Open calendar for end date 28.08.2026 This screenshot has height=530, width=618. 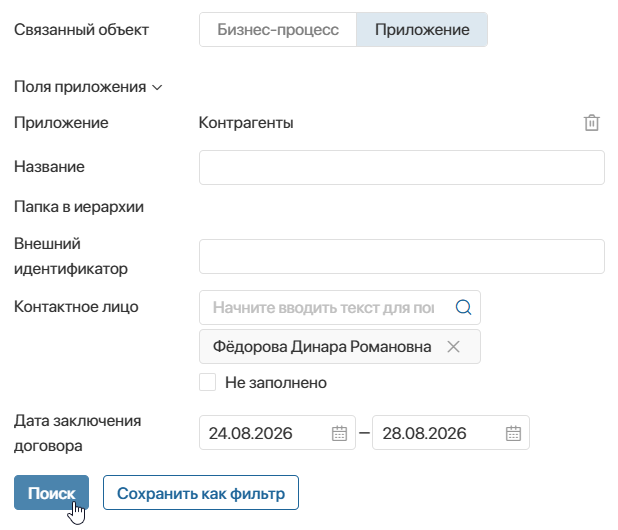(513, 433)
